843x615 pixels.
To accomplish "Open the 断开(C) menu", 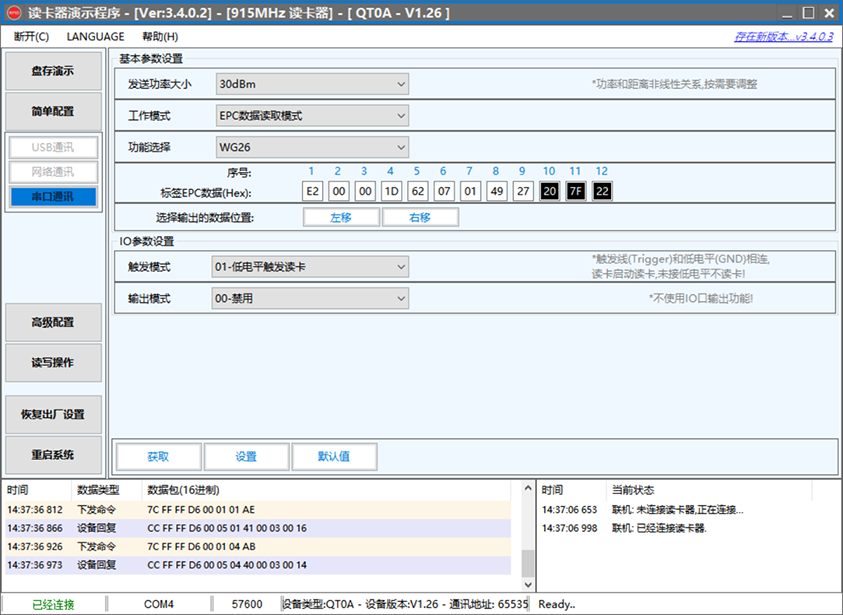I will point(31,36).
